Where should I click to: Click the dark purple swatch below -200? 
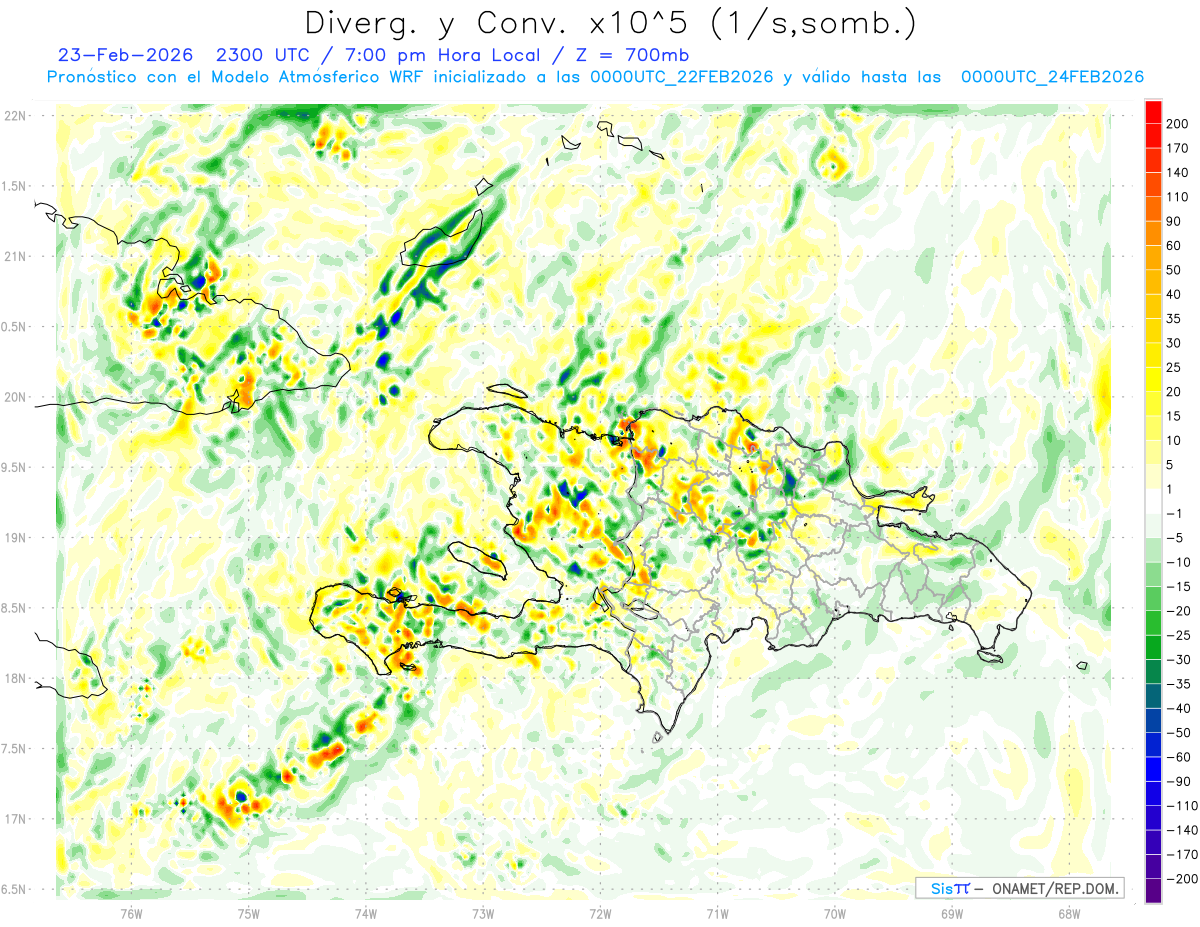point(1153,891)
